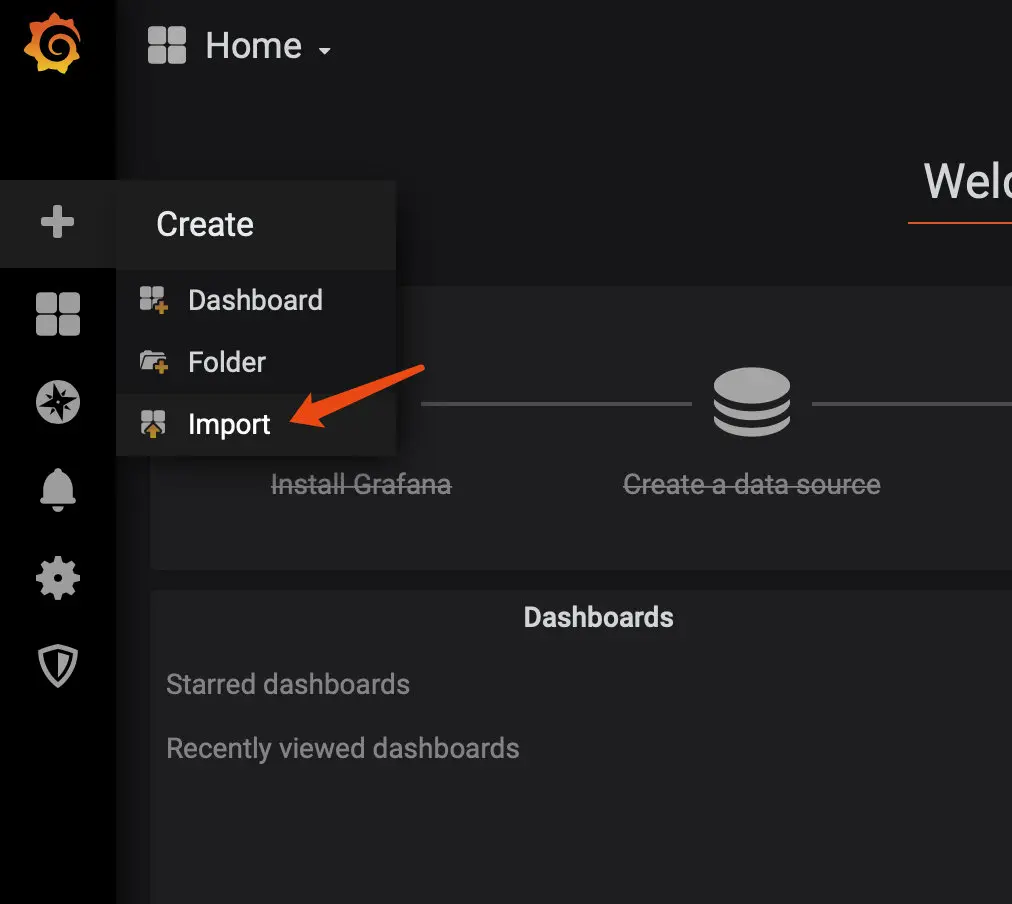This screenshot has width=1012, height=904.
Task: Click the data source database icon
Action: [752, 401]
